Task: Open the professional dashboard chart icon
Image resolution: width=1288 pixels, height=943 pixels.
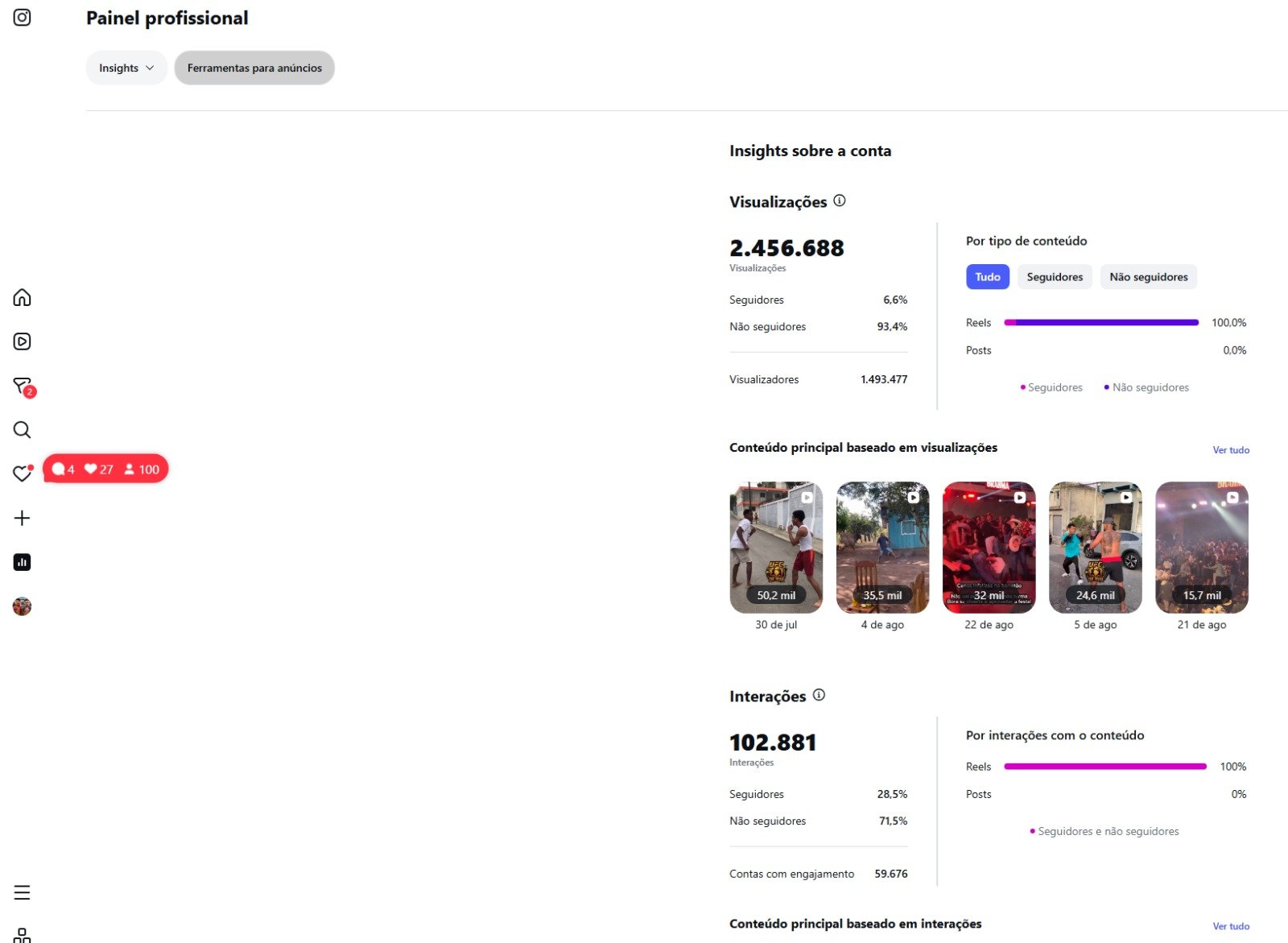Action: 22,562
